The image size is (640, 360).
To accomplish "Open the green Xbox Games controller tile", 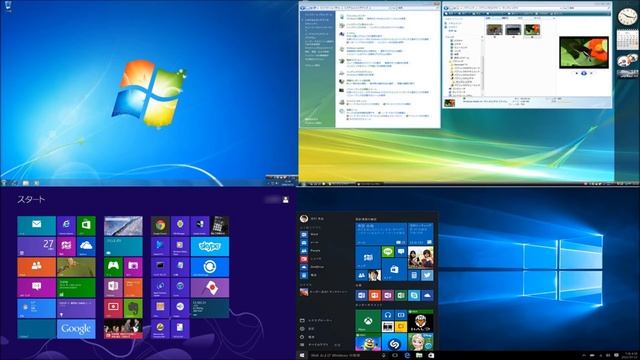I will [x=113, y=267].
